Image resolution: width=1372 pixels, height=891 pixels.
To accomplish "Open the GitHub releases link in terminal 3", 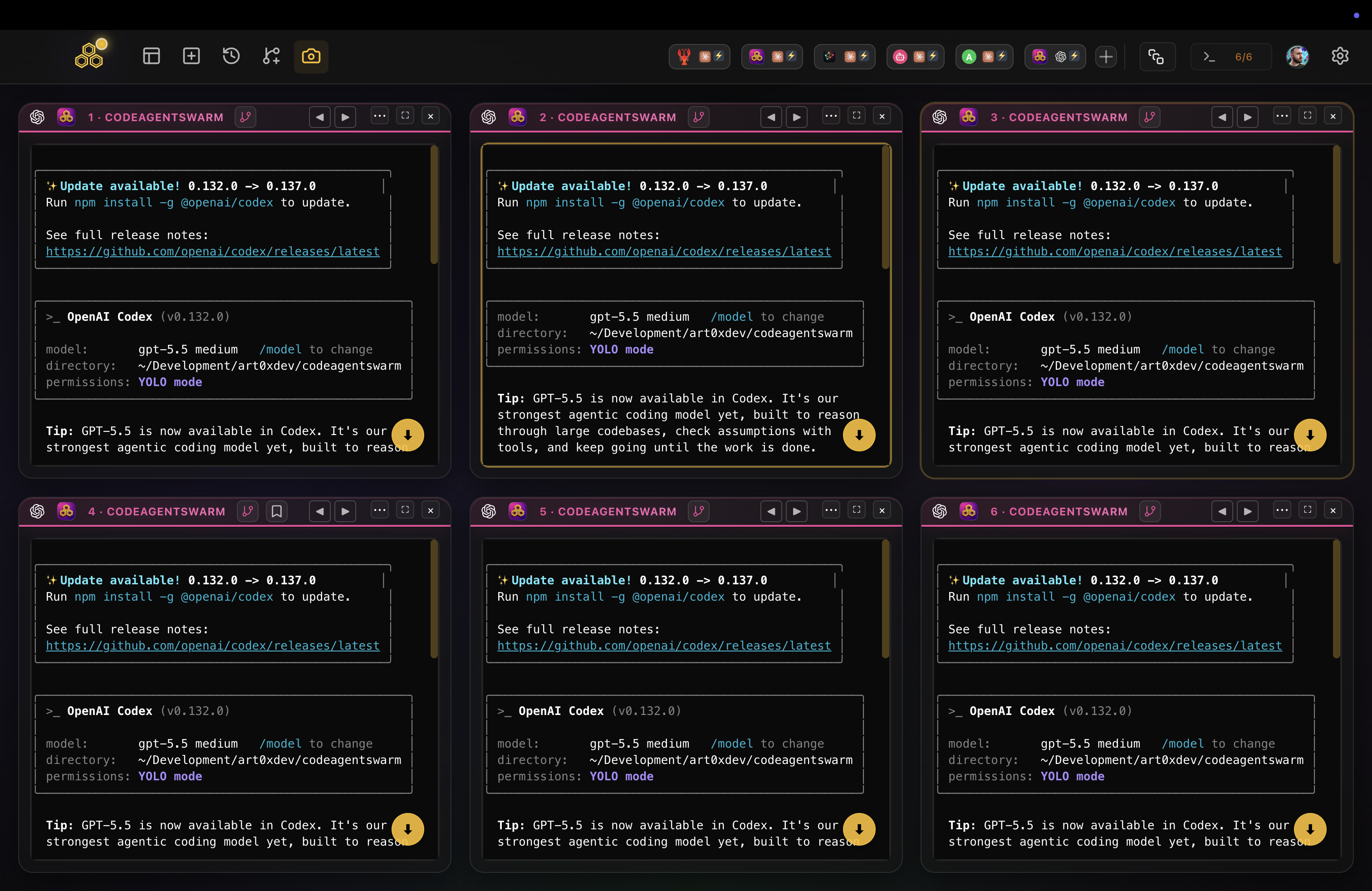I will pos(1115,251).
